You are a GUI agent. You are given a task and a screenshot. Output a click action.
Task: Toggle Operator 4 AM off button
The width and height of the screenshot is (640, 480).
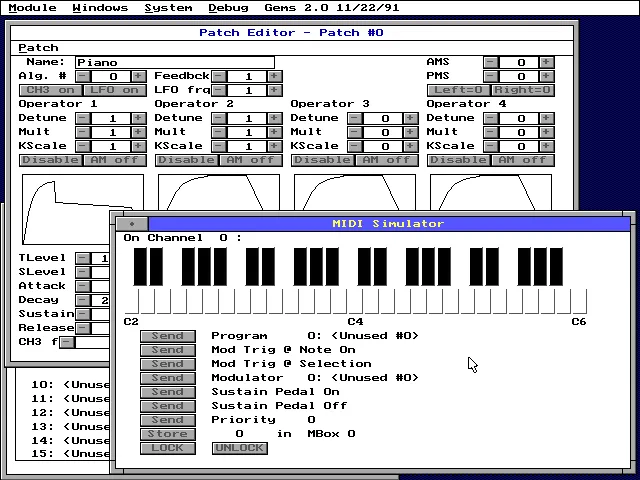click(523, 160)
